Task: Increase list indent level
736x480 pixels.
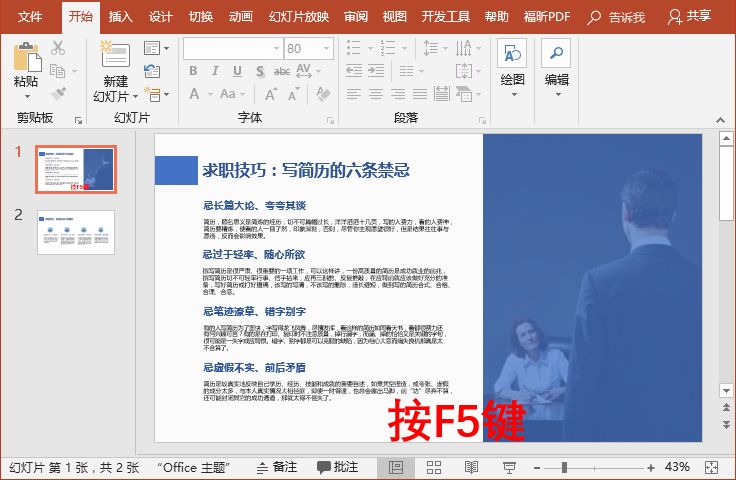Action: point(376,71)
